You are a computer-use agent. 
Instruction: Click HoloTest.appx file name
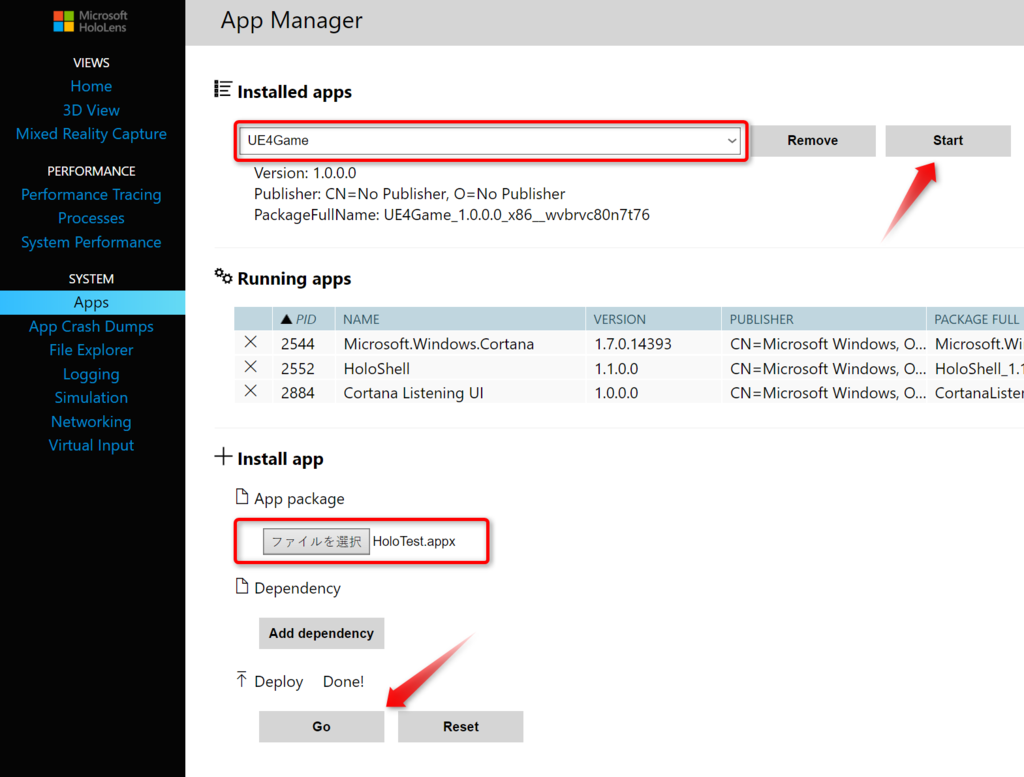pos(414,541)
